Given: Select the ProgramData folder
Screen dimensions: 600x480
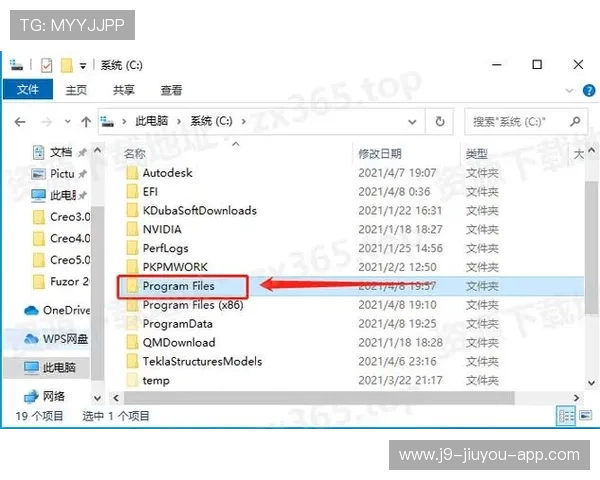Looking at the screenshot, I should coord(177,324).
